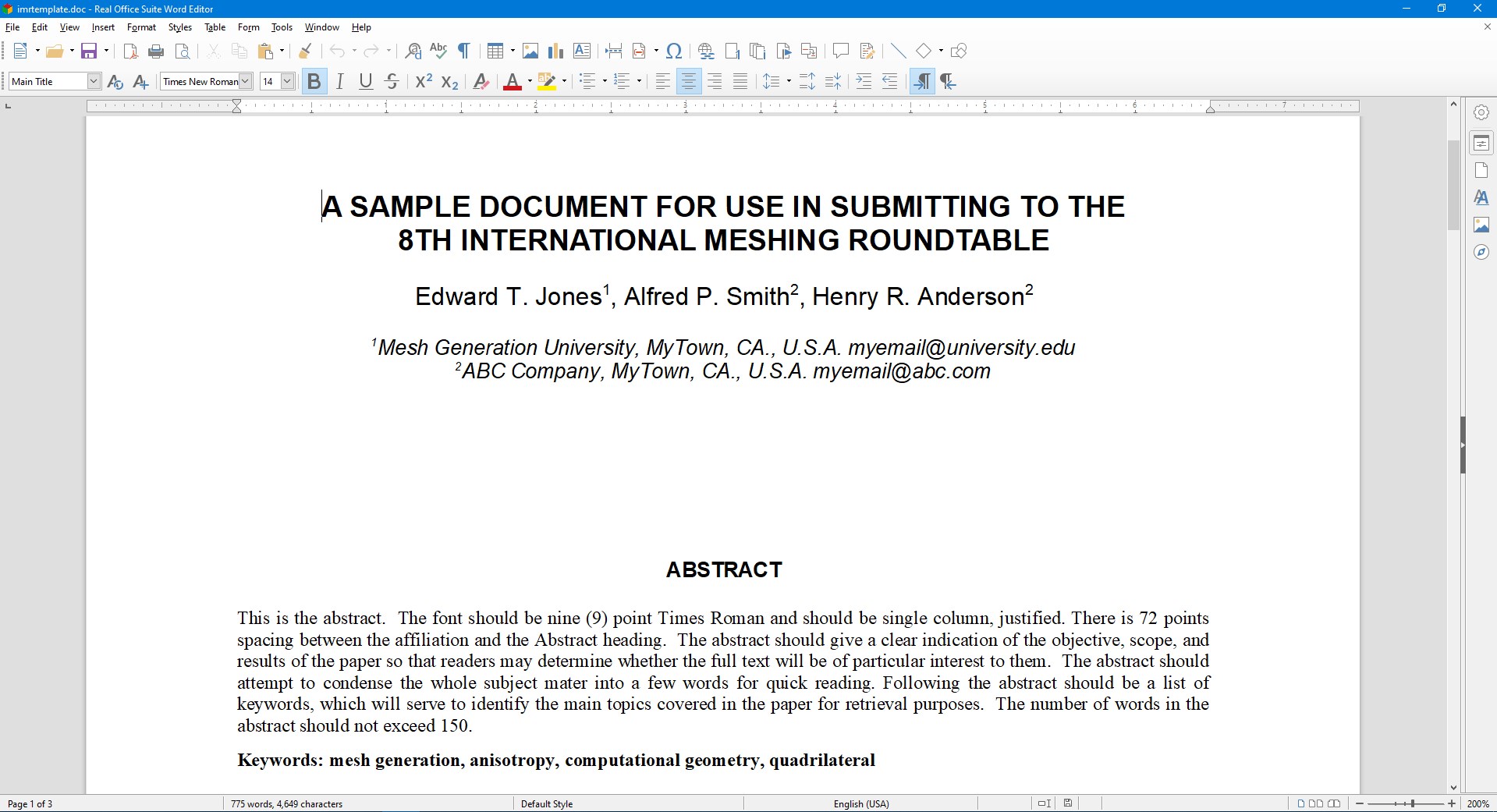Click the Save document icon
1497x812 pixels.
click(90, 51)
